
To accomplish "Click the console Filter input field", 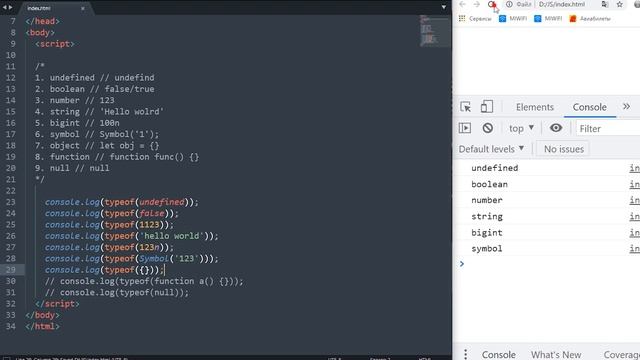I will (x=608, y=129).
